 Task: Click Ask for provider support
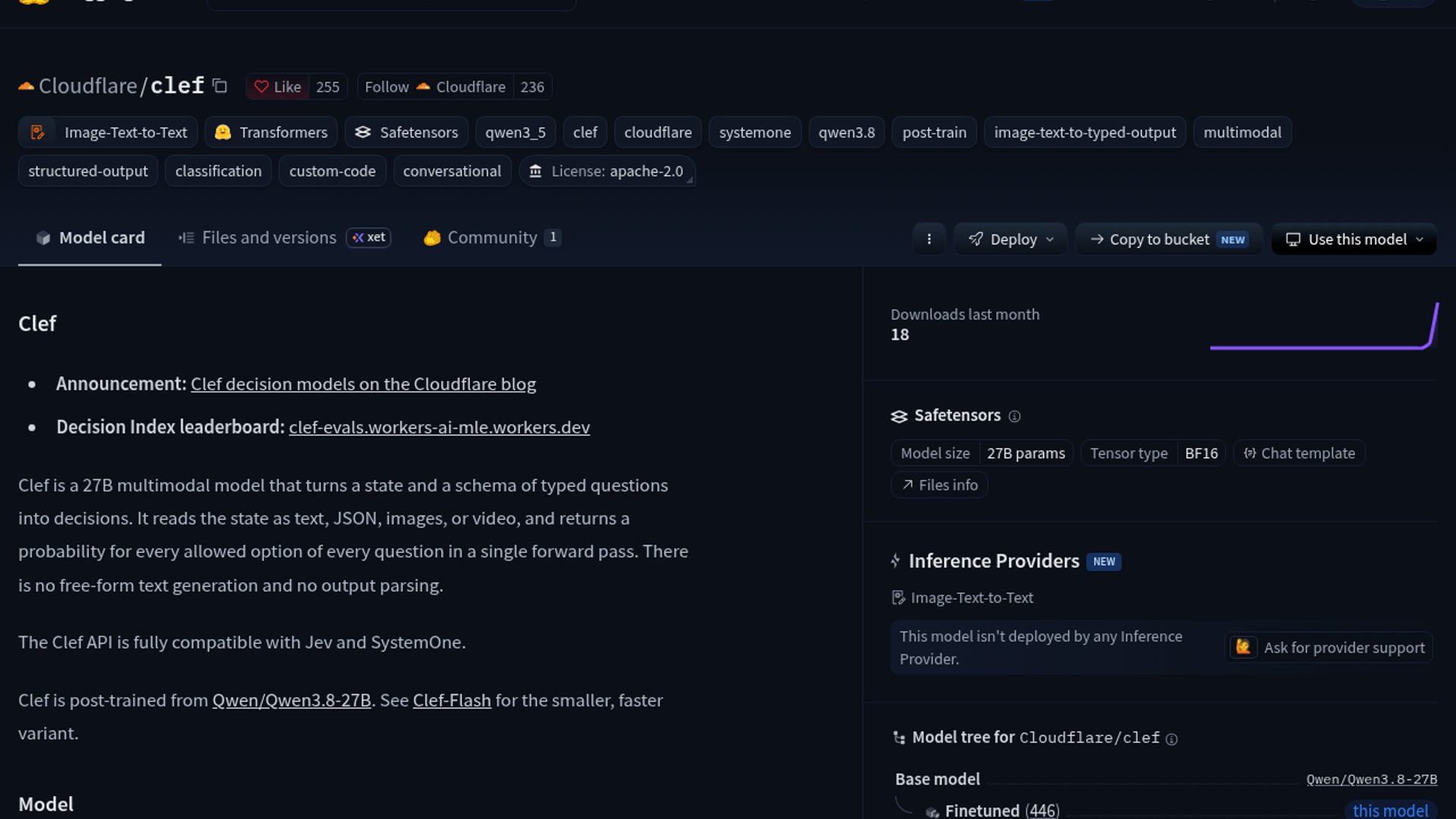pyautogui.click(x=1329, y=647)
